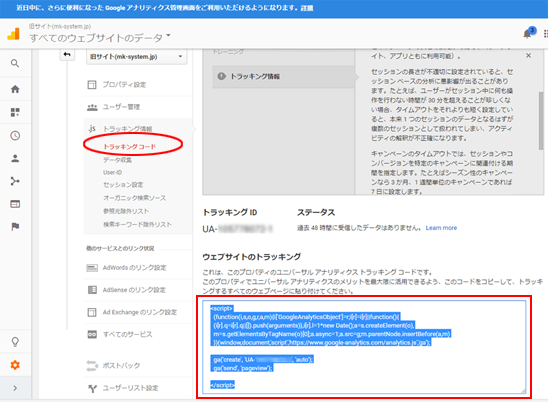
Task: Open conversions flag icon
Action: [x=15, y=227]
